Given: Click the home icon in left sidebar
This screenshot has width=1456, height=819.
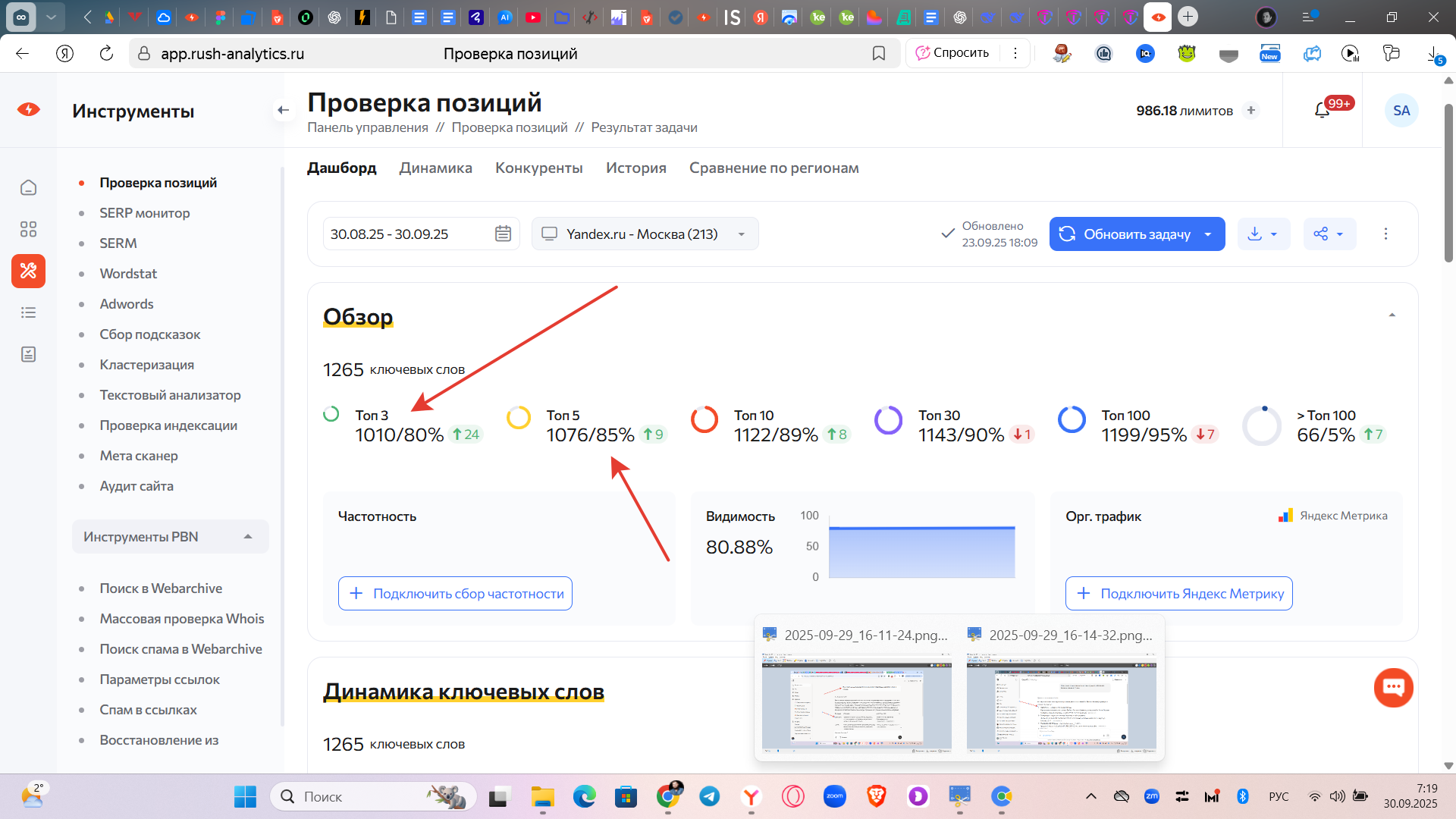Looking at the screenshot, I should tap(28, 187).
